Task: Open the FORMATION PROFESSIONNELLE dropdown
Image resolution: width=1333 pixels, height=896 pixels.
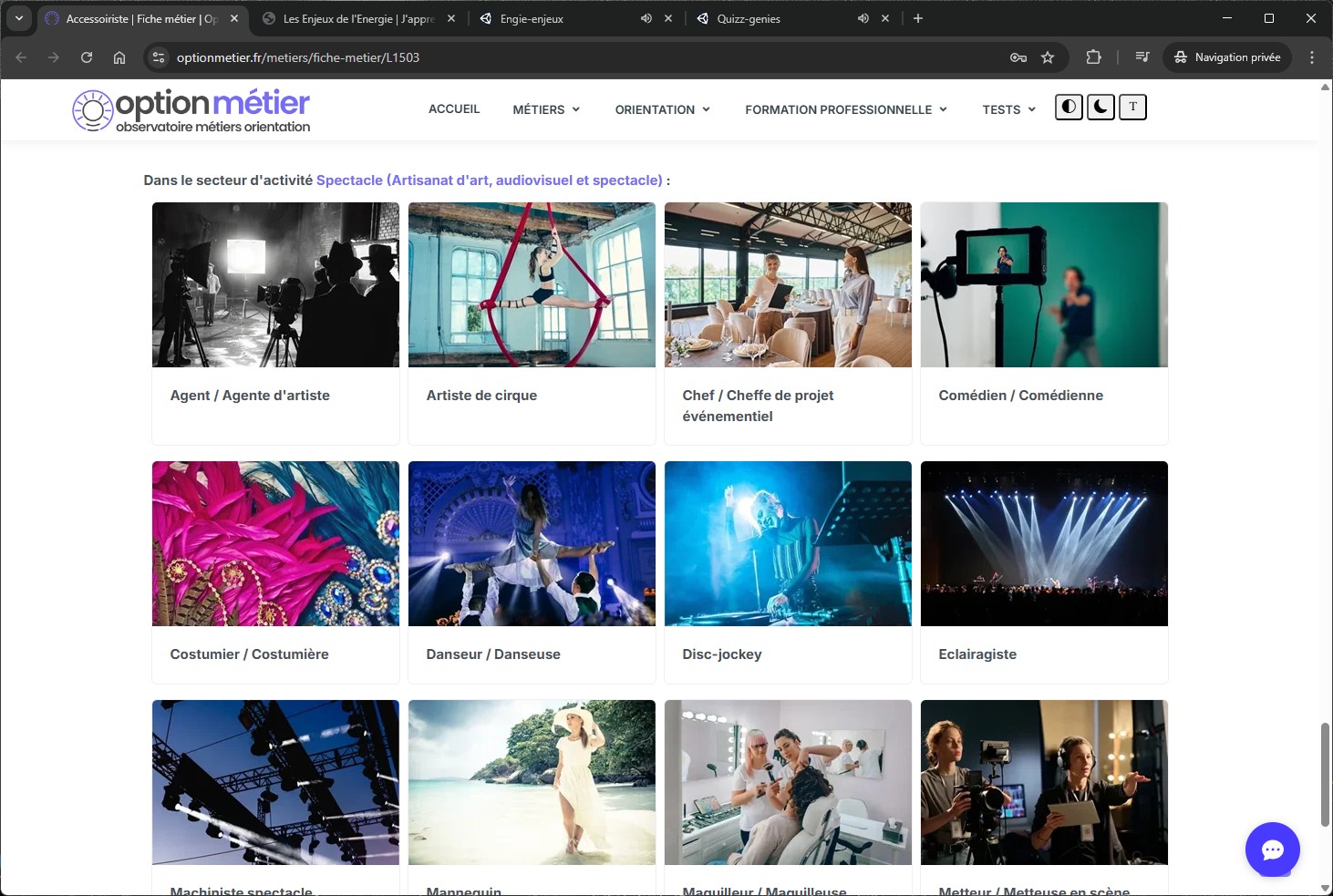Action: click(845, 109)
